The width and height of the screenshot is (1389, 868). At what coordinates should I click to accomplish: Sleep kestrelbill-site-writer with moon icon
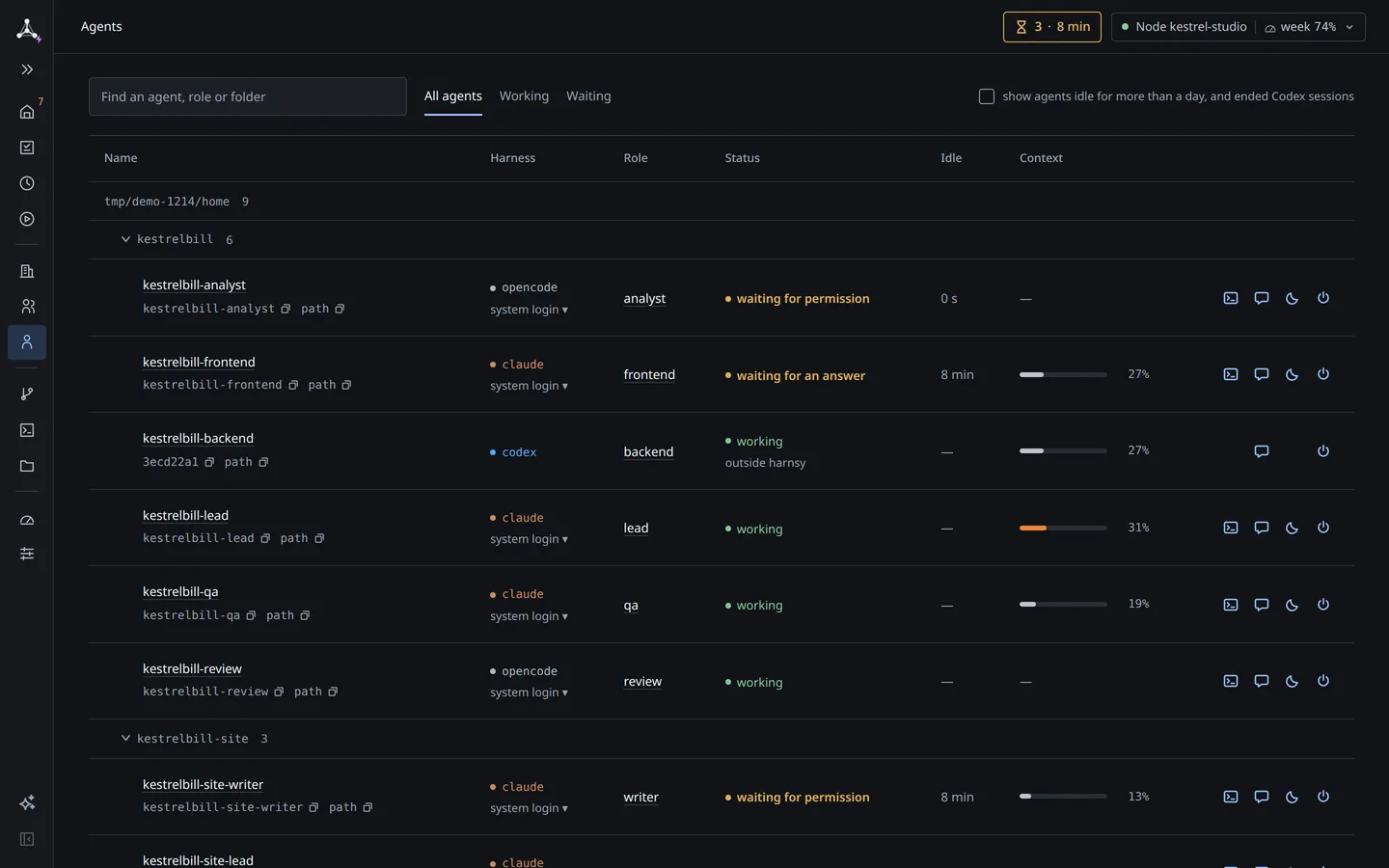click(x=1293, y=797)
